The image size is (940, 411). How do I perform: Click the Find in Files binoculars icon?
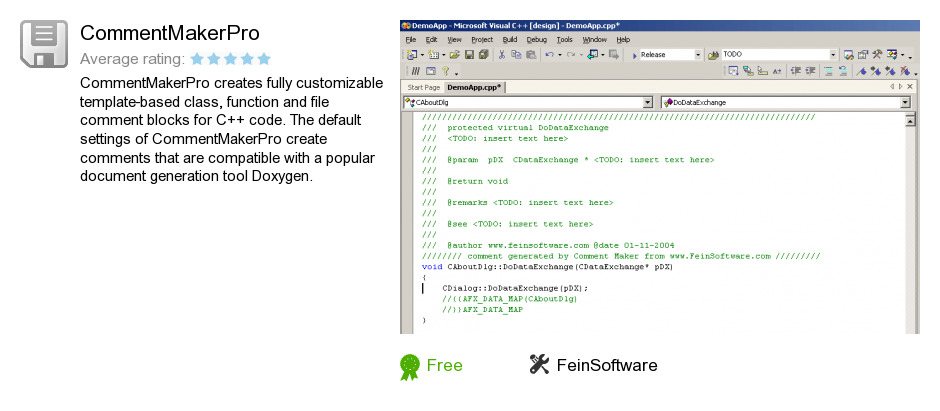click(x=713, y=55)
